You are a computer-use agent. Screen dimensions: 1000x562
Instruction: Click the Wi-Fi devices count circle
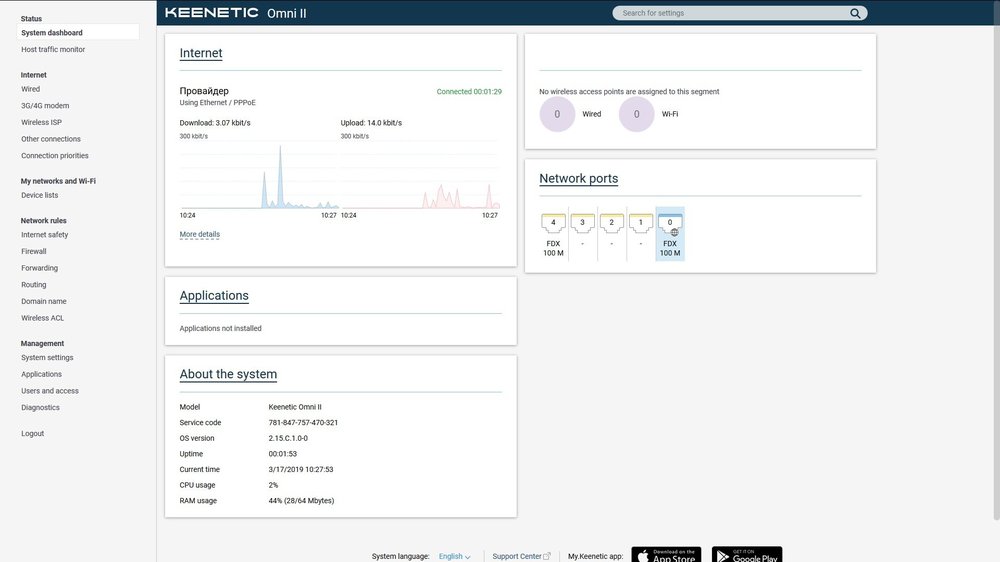636,114
